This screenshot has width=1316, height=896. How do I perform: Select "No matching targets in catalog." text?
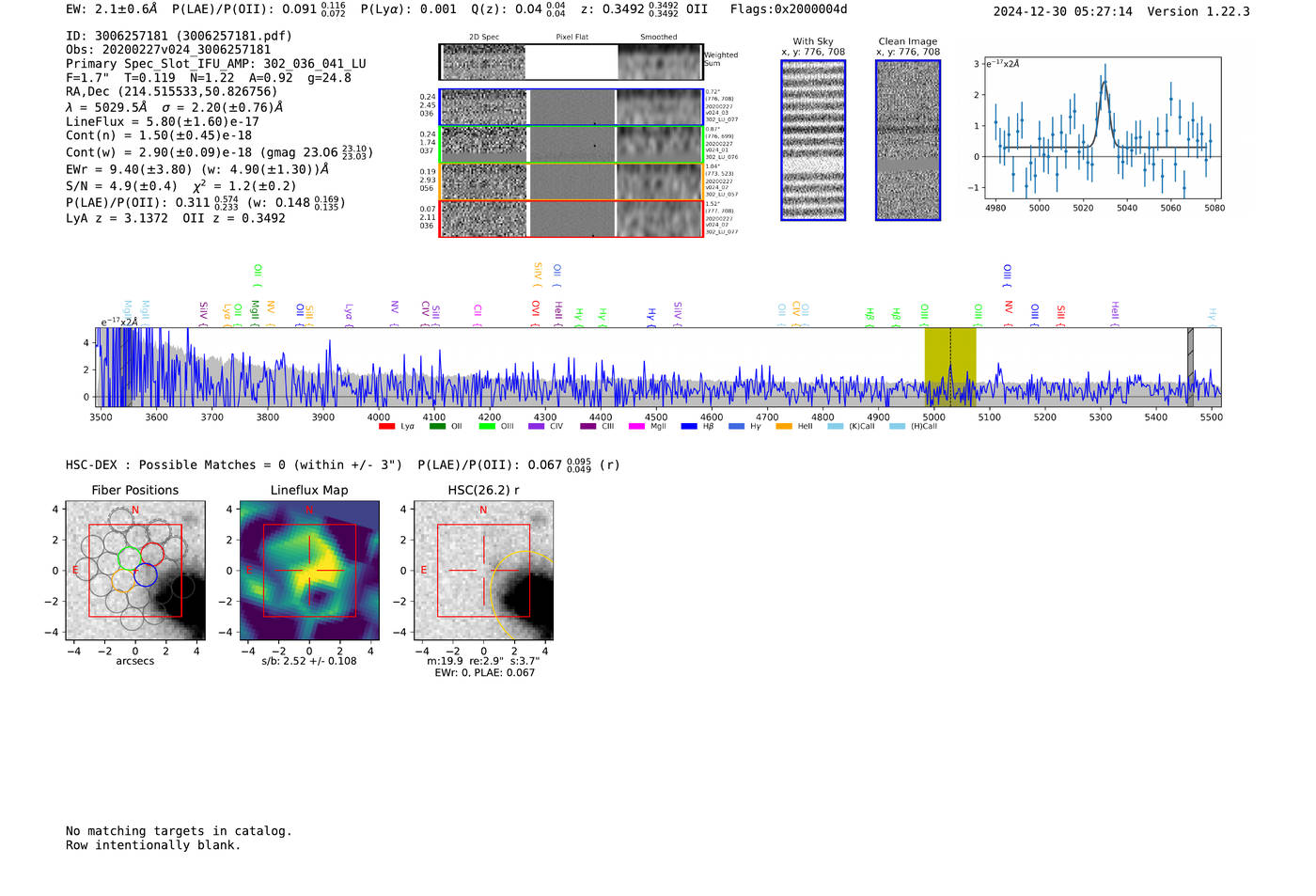click(x=179, y=831)
